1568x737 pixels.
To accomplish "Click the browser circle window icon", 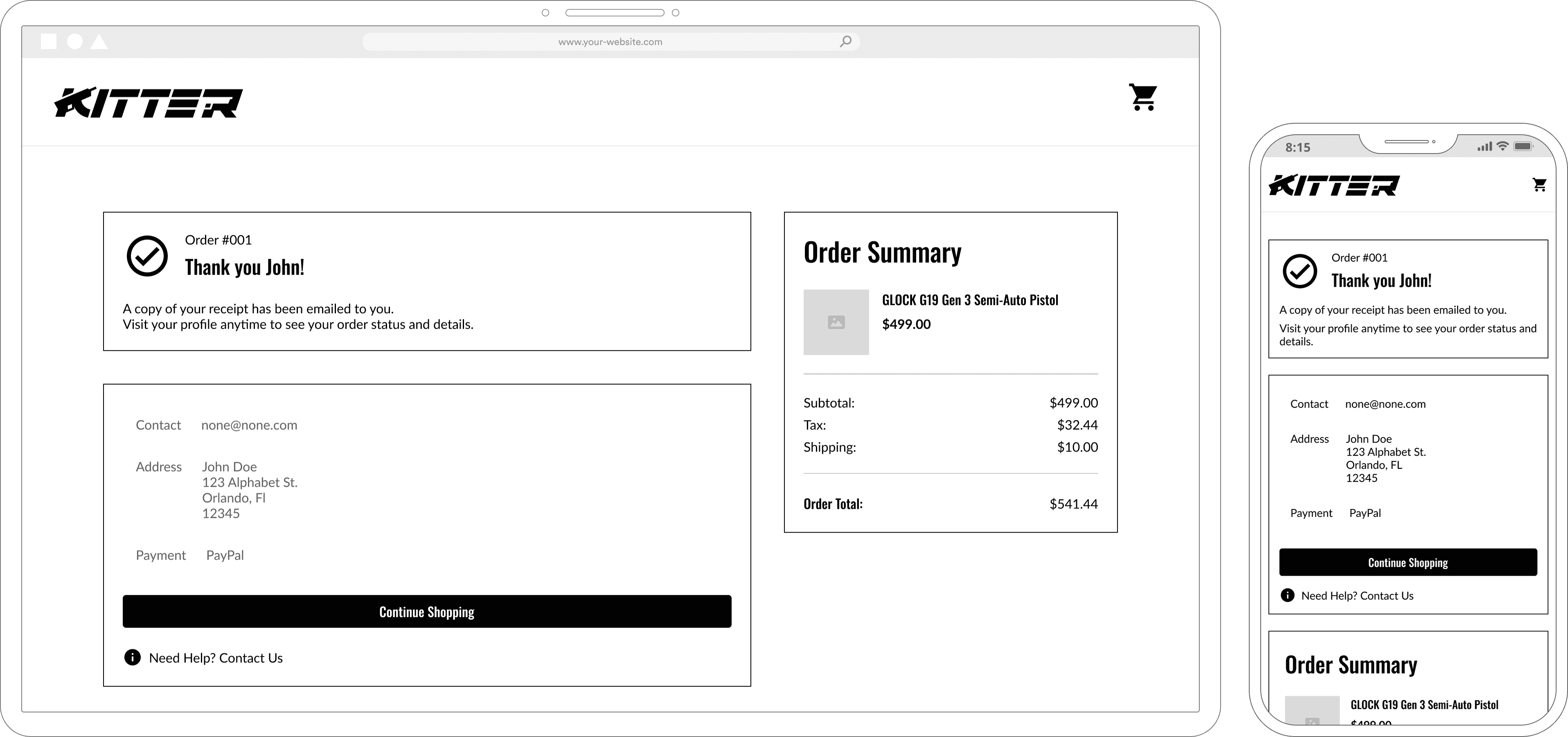I will point(75,41).
